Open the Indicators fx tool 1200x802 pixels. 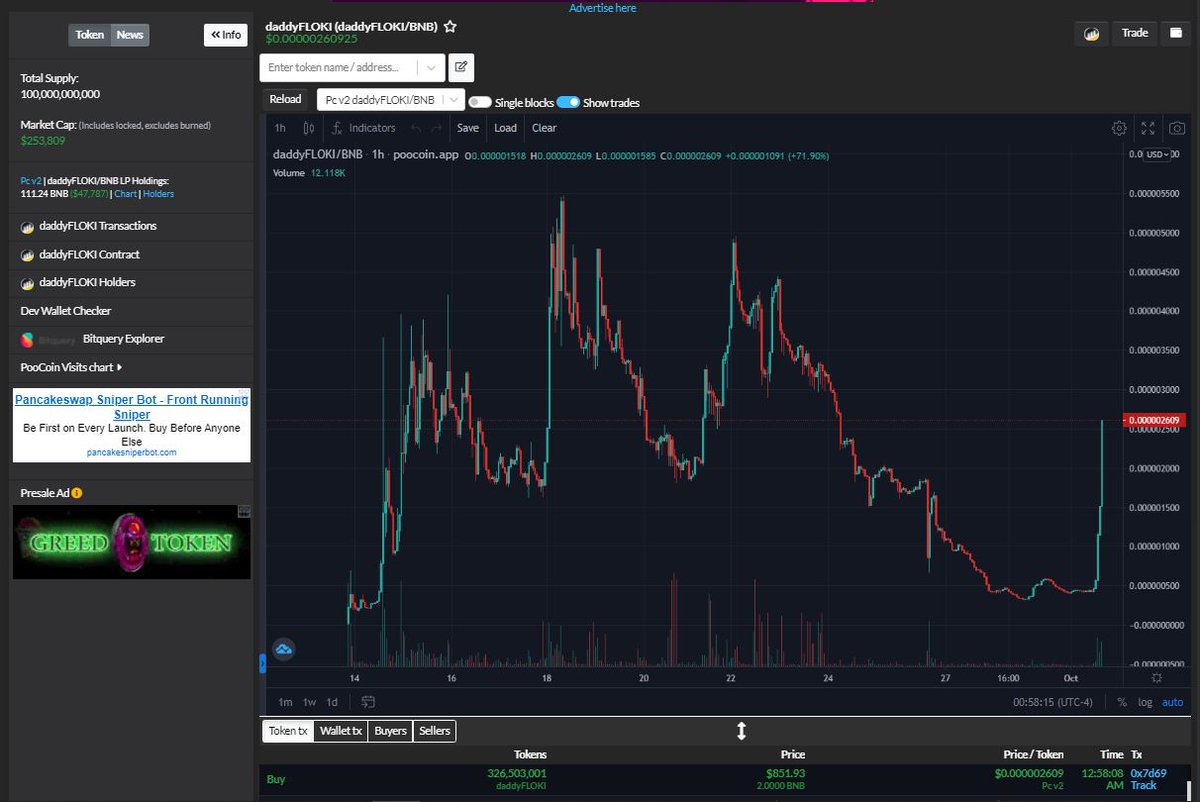click(x=364, y=128)
